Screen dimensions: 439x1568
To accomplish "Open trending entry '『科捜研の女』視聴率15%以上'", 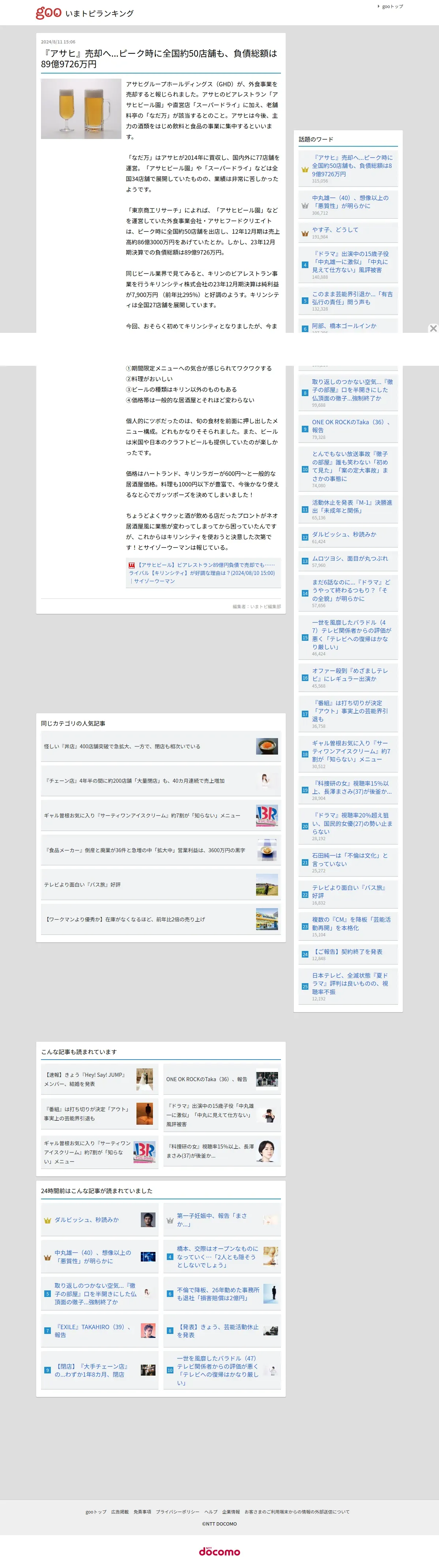I will 352,787.
